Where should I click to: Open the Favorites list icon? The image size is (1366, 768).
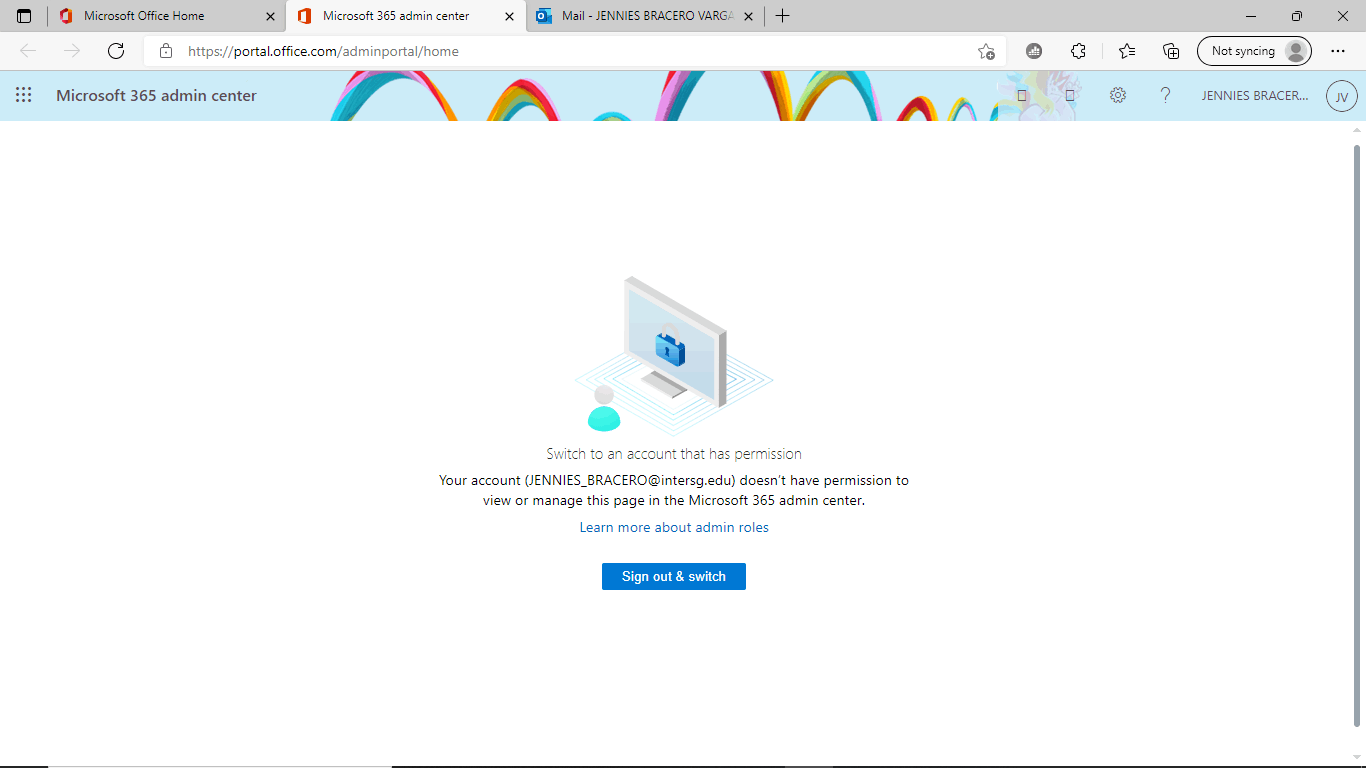[x=1127, y=51]
